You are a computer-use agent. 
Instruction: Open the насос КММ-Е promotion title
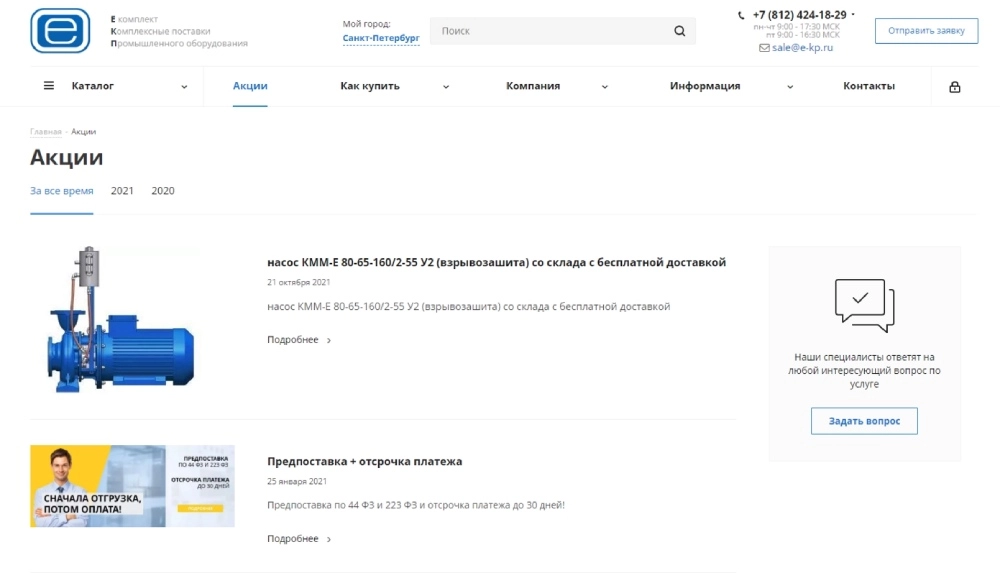pyautogui.click(x=496, y=262)
